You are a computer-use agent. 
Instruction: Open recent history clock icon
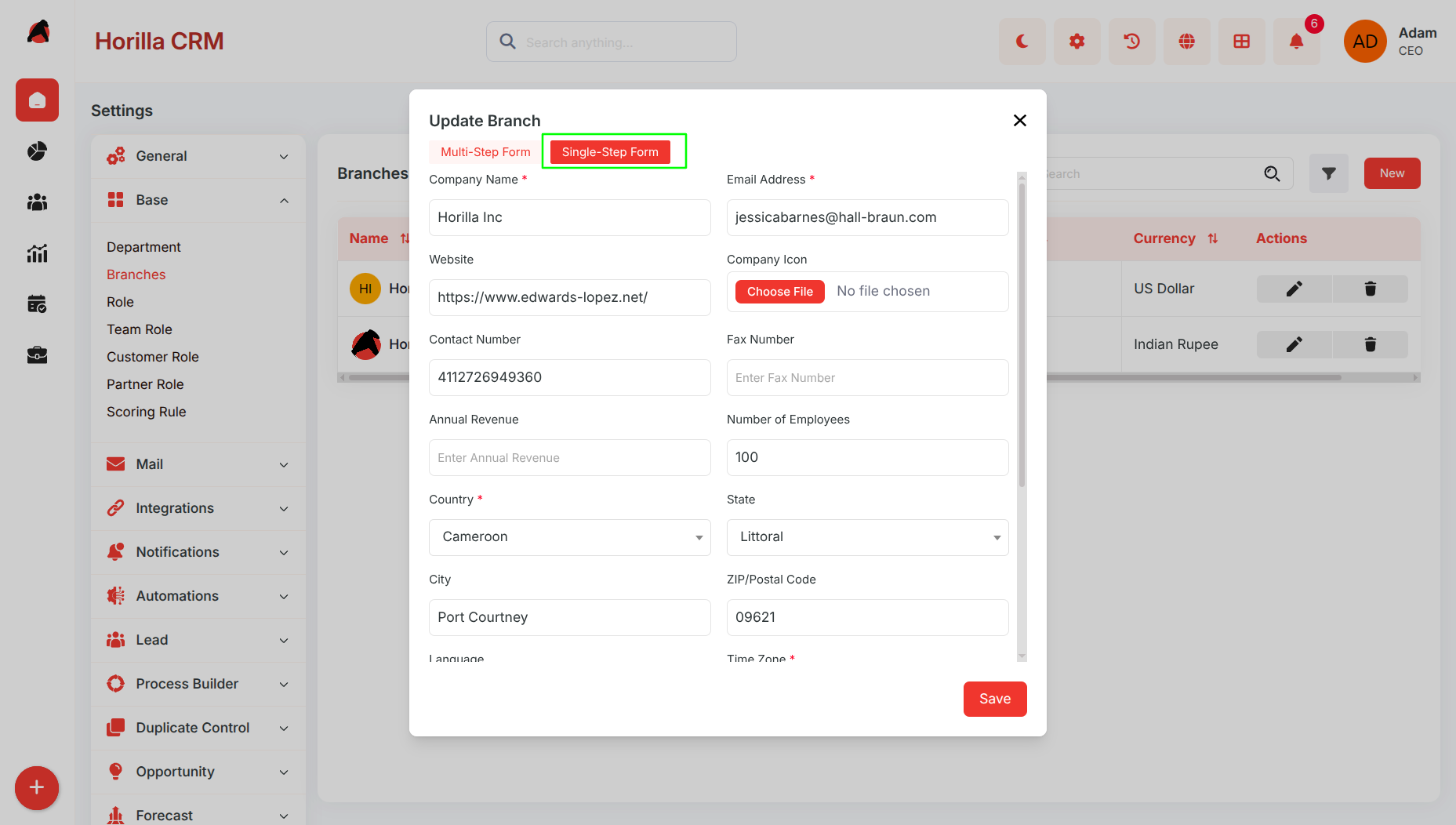tap(1131, 42)
